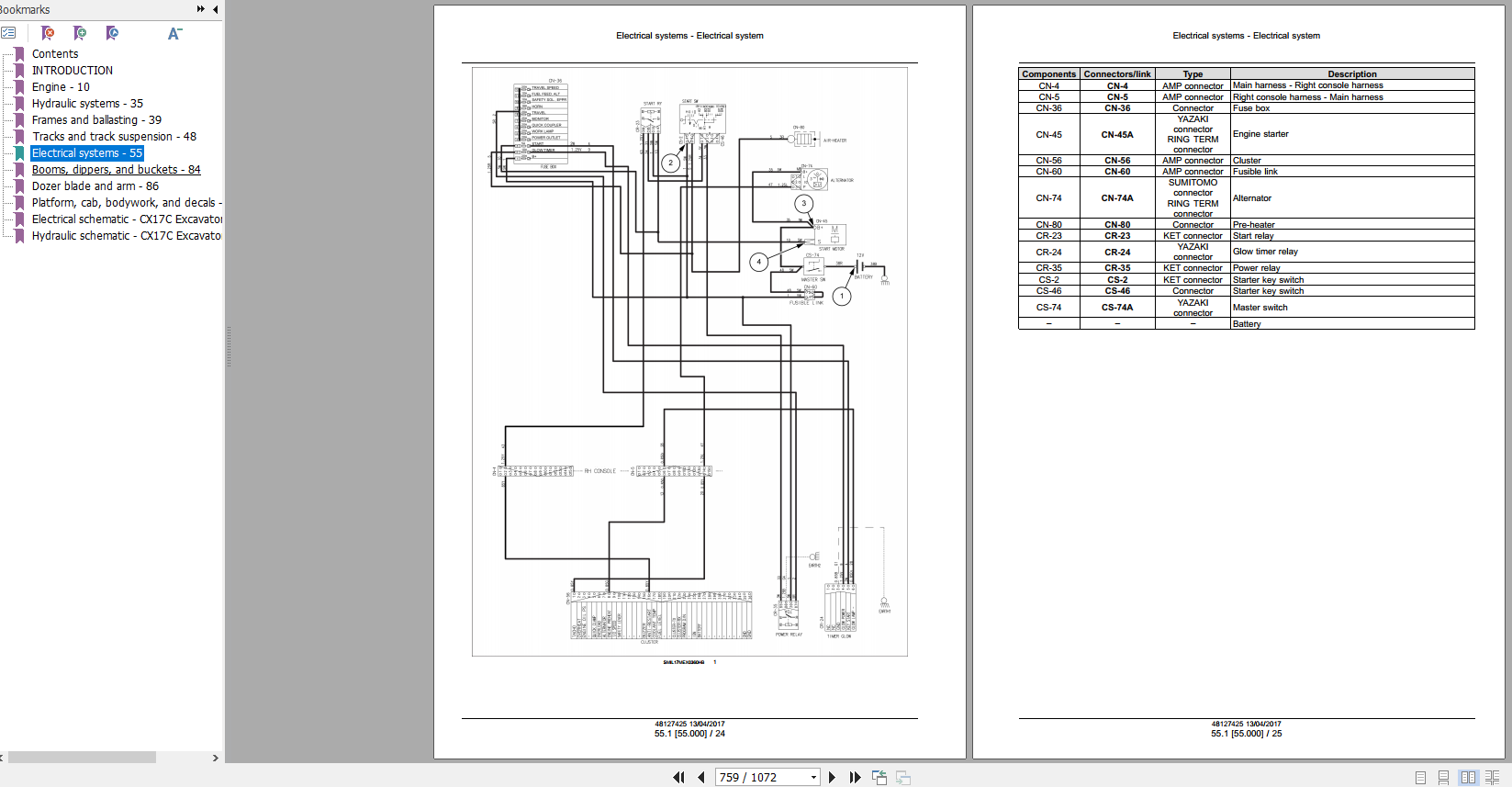Screen dimensions: 1512x787
Task: Collapse the Bookmarks panel with left arrow
Action: pos(216,9)
